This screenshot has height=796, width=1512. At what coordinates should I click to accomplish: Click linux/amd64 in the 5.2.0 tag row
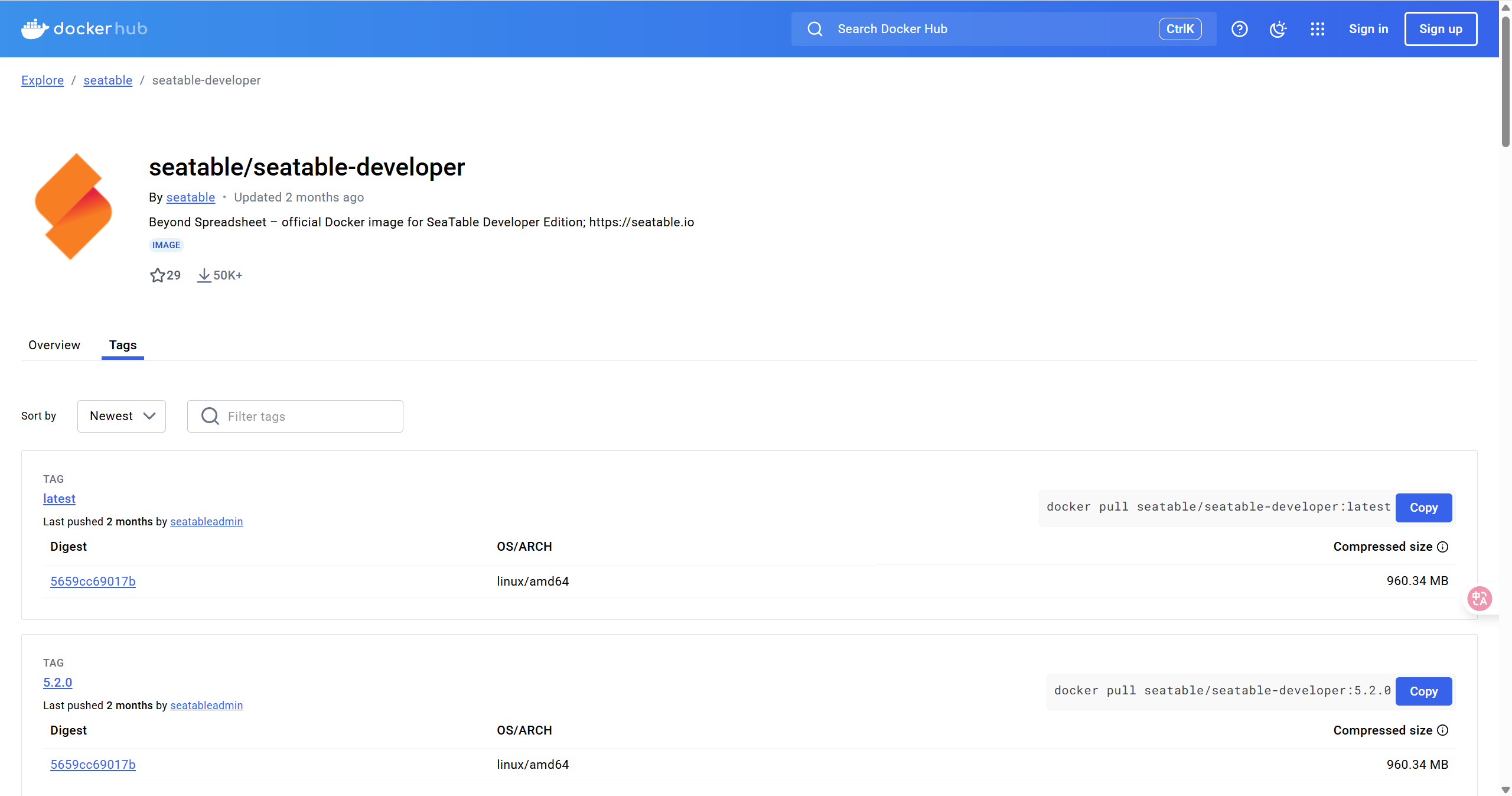[533, 765]
